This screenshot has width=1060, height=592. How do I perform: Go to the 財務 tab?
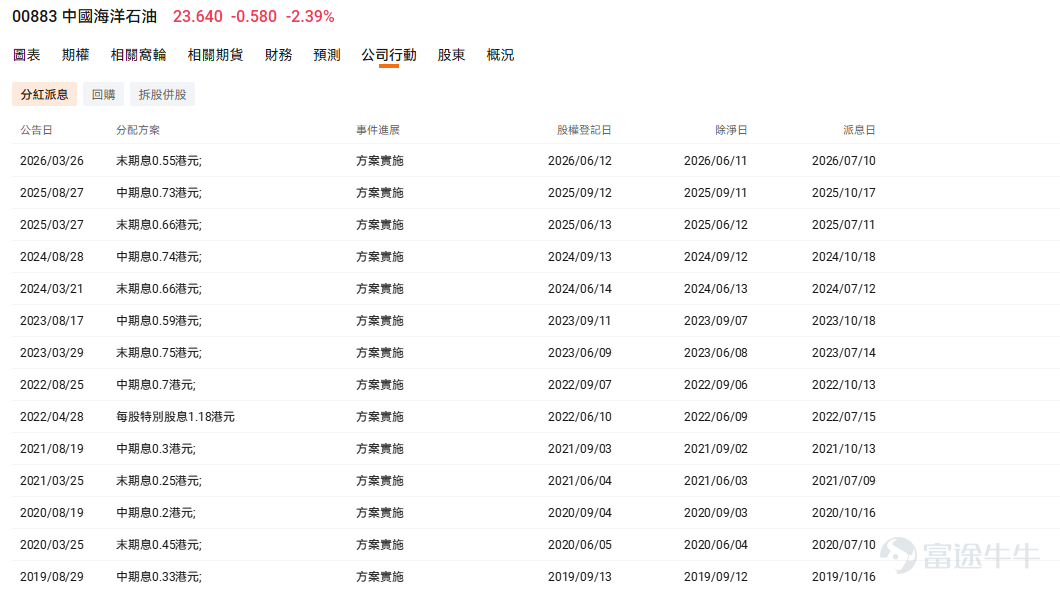coord(279,55)
